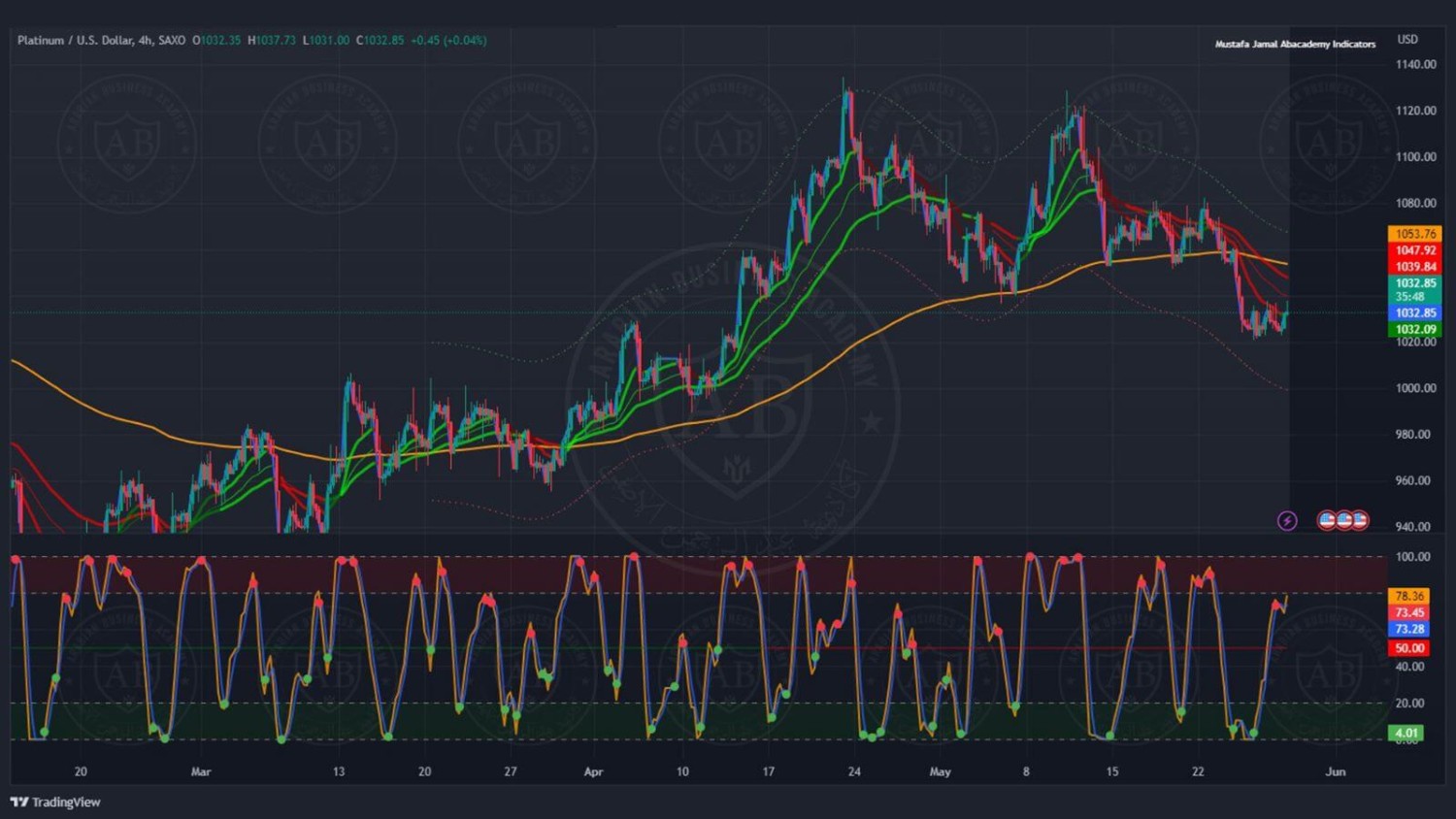Click 40.00 on the oscillator axis

coord(1409,667)
